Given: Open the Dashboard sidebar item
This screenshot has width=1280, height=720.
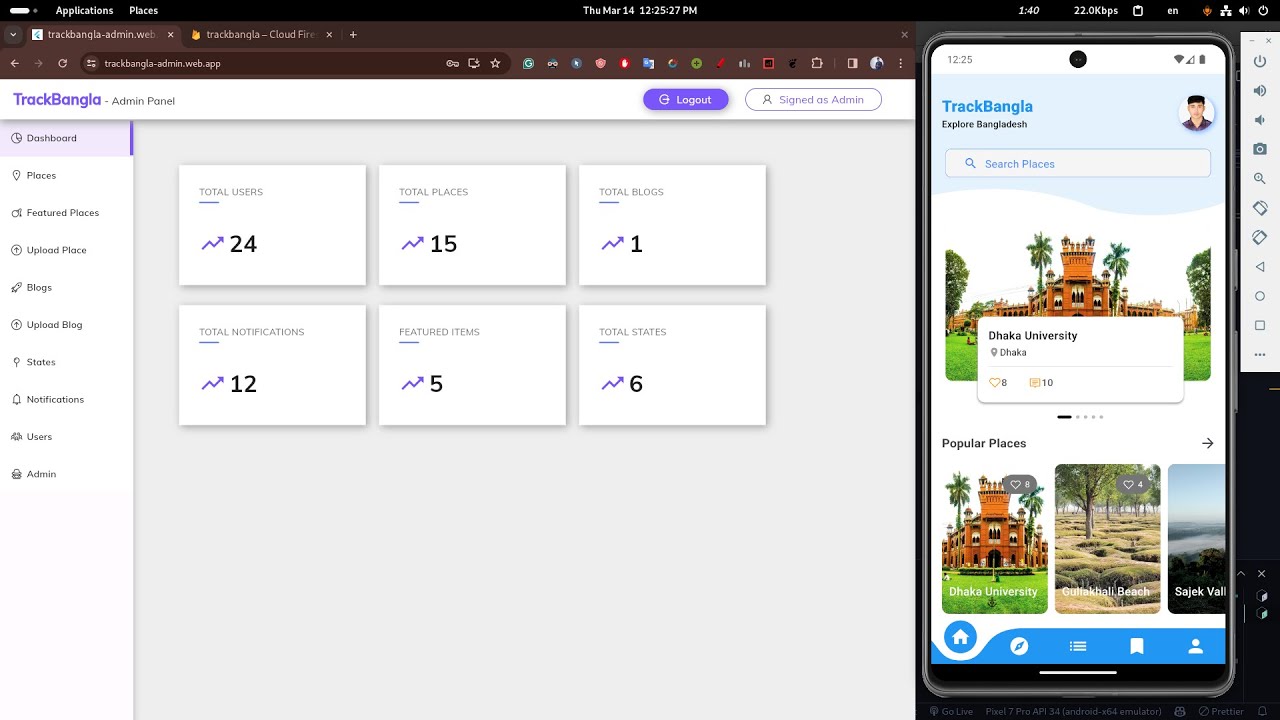Looking at the screenshot, I should click(x=66, y=138).
